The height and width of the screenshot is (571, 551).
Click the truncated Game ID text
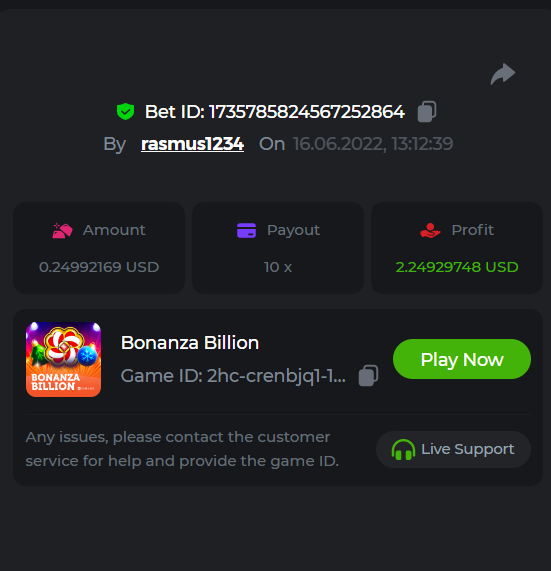tap(233, 376)
